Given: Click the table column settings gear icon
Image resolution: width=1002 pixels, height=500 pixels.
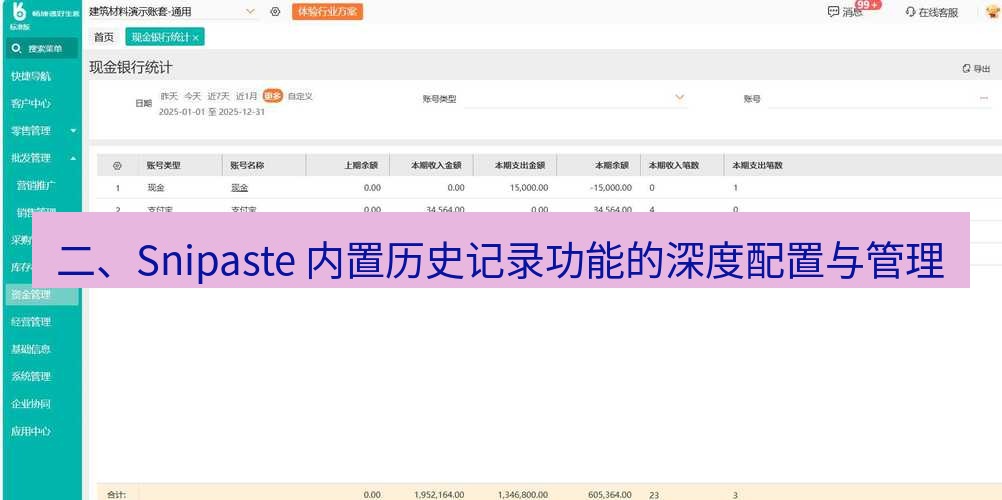Looking at the screenshot, I should pos(117,166).
